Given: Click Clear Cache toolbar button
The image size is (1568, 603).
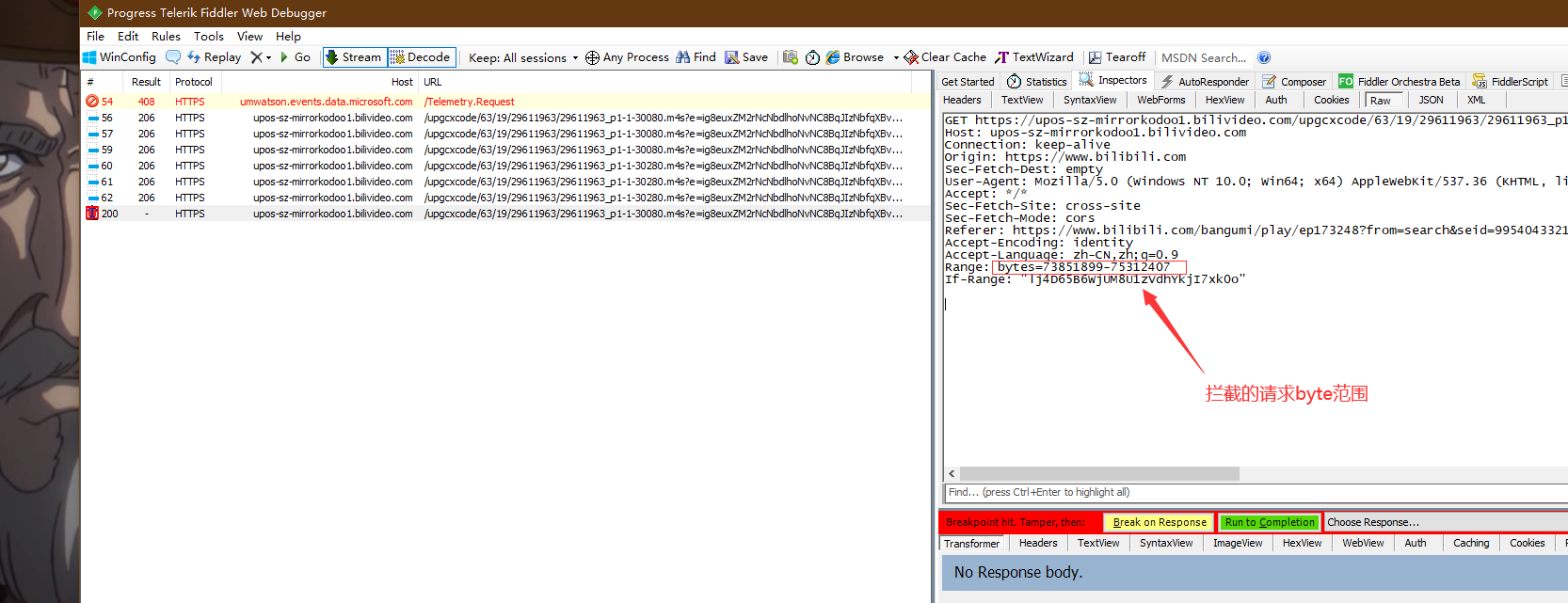Looking at the screenshot, I should (x=945, y=57).
